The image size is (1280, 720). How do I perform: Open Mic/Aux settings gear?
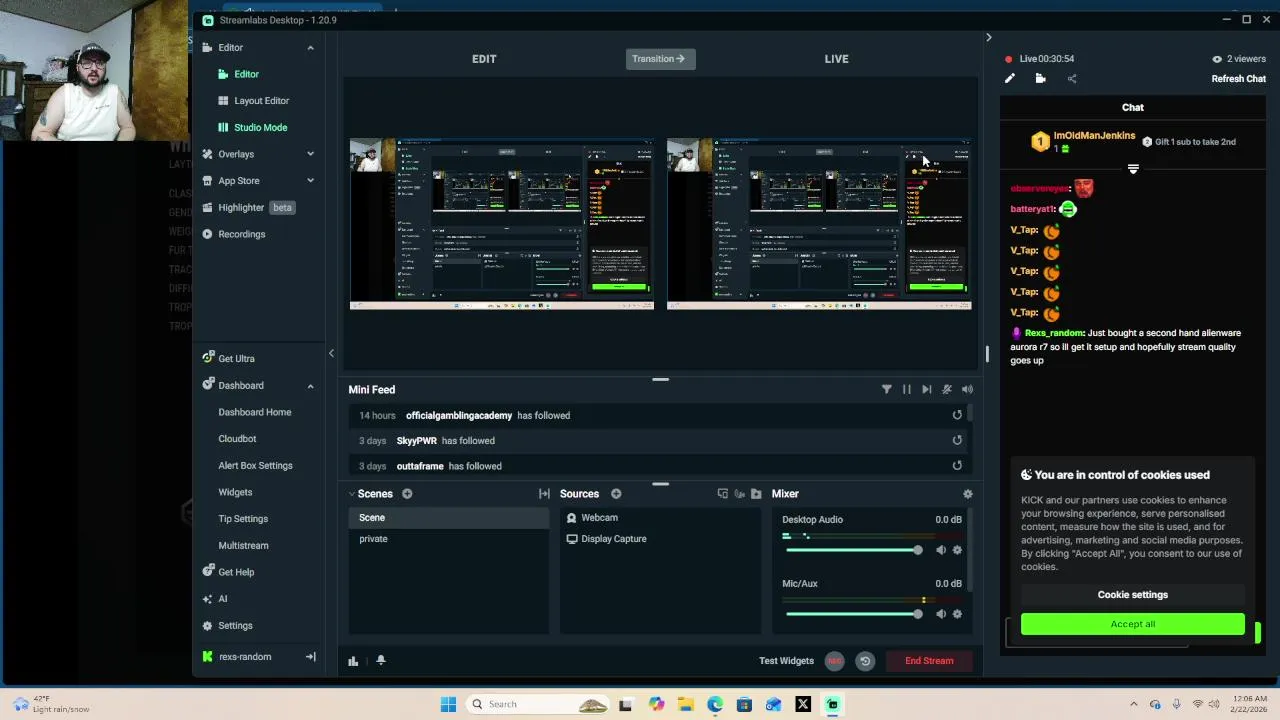[957, 614]
